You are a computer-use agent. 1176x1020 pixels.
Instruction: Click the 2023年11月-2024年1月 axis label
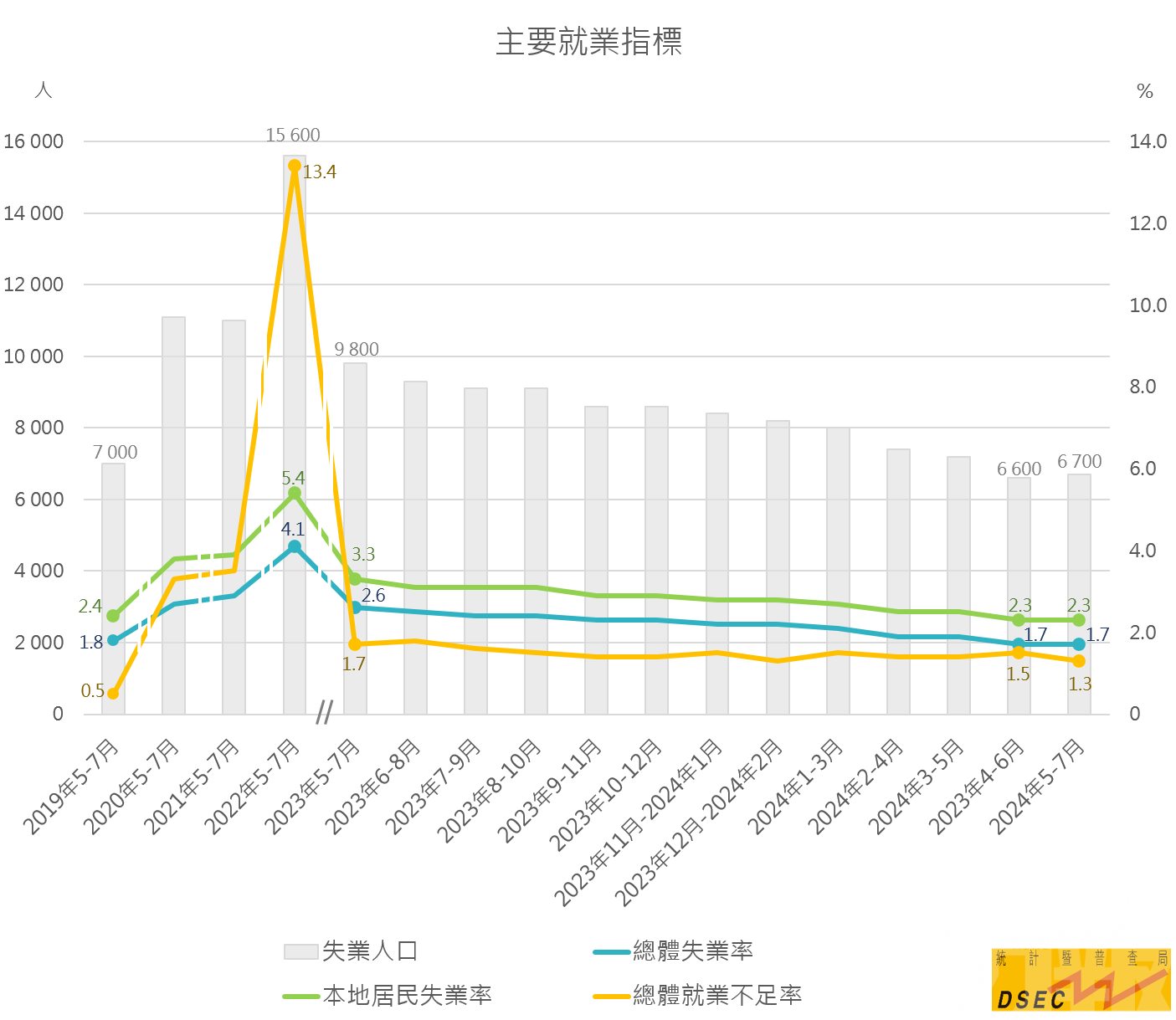tap(639, 824)
